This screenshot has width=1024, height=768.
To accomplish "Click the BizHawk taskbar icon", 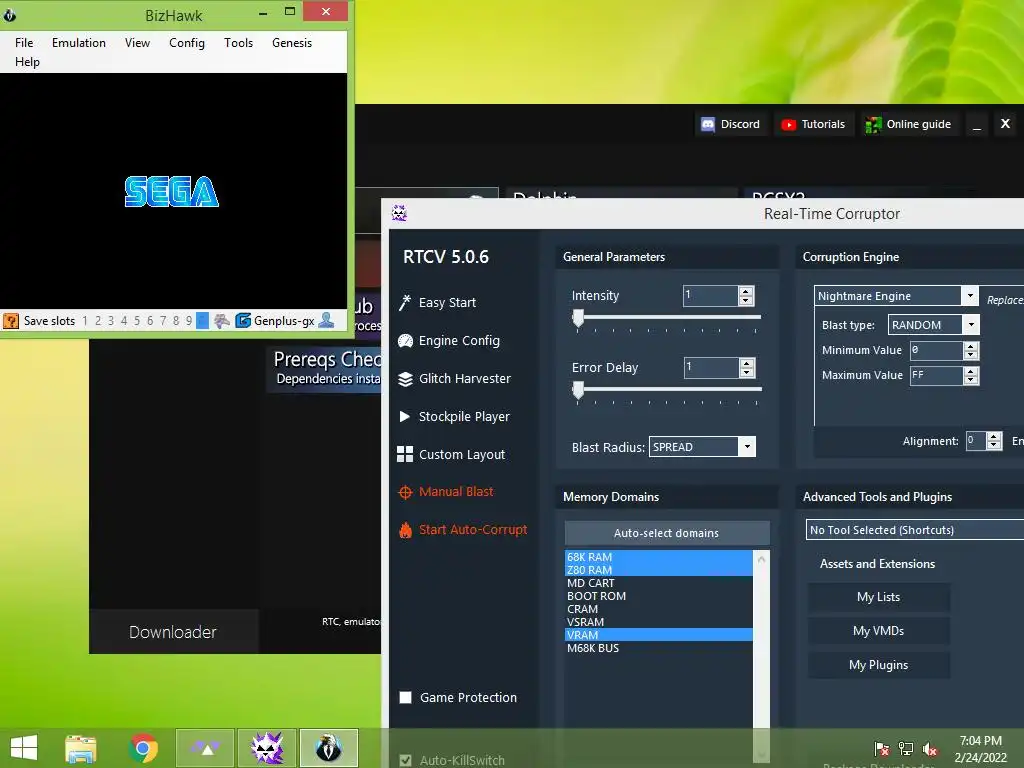I will [x=328, y=748].
